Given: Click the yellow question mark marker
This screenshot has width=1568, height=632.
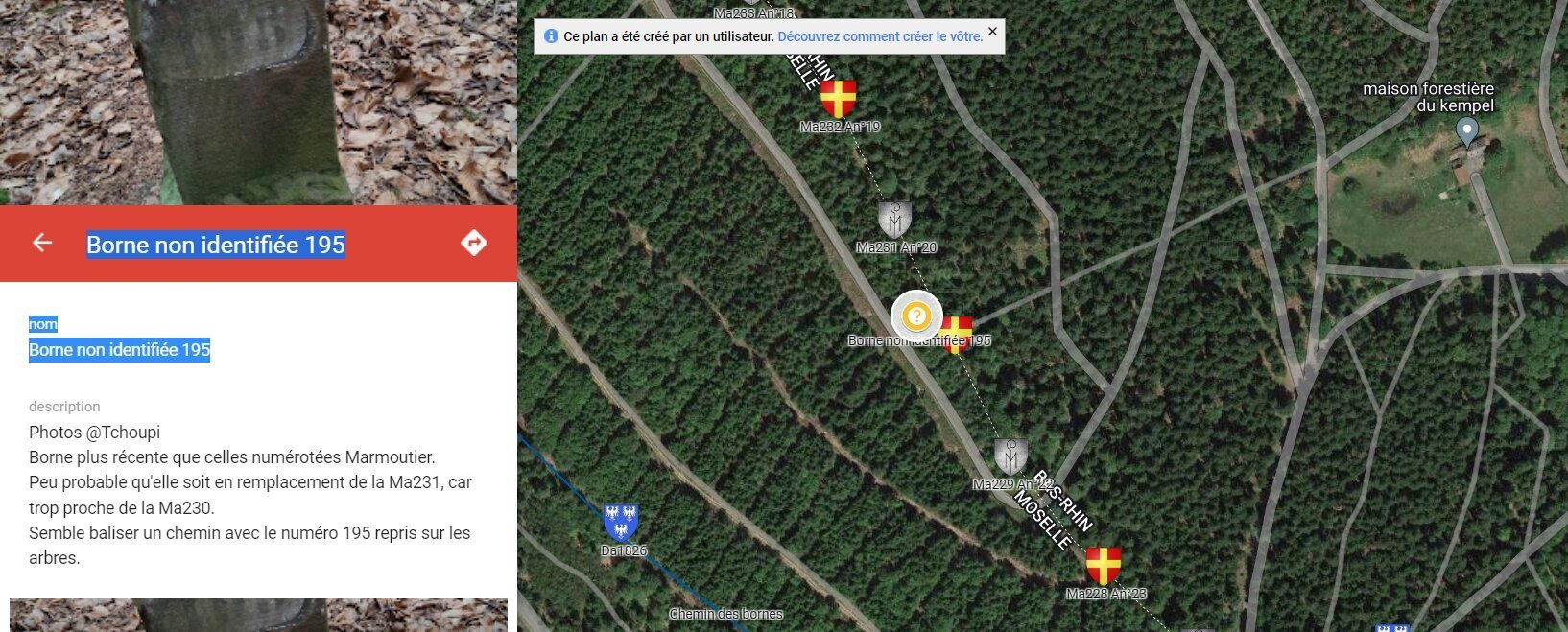Looking at the screenshot, I should (x=916, y=316).
